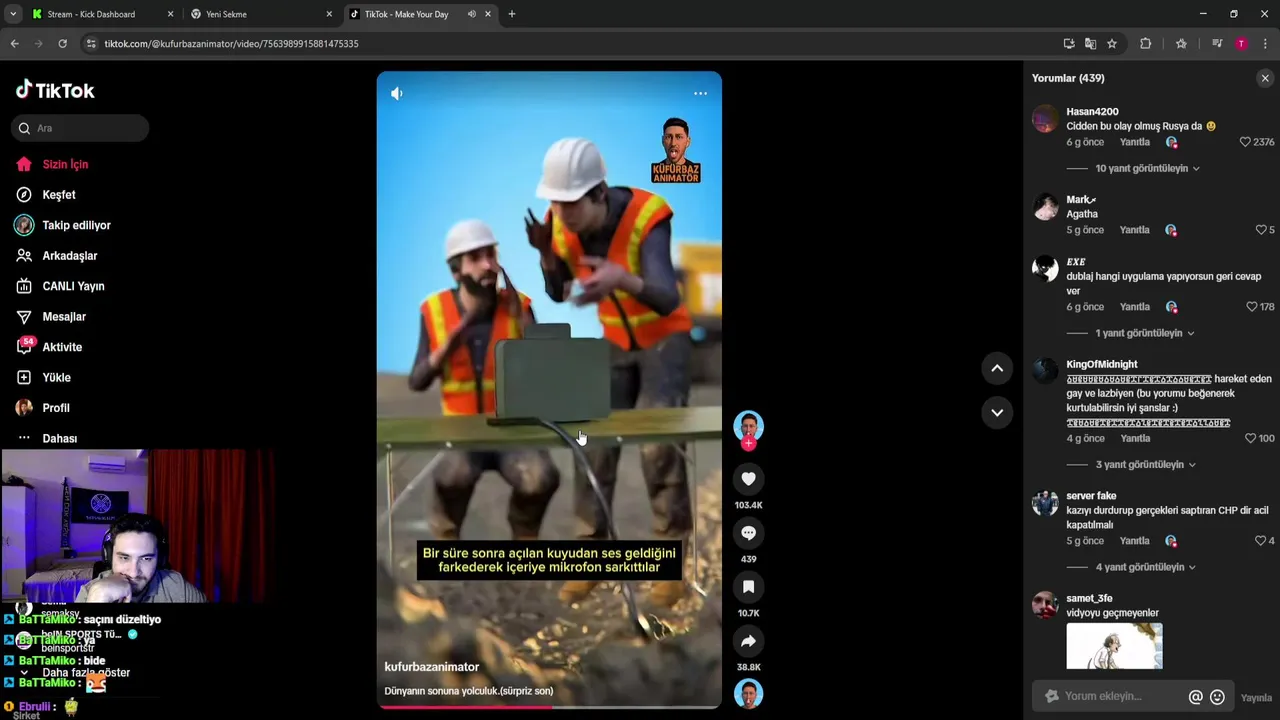Screen dimensions: 1280x720
Task: Open Sizin İçin feed
Action: [65, 164]
